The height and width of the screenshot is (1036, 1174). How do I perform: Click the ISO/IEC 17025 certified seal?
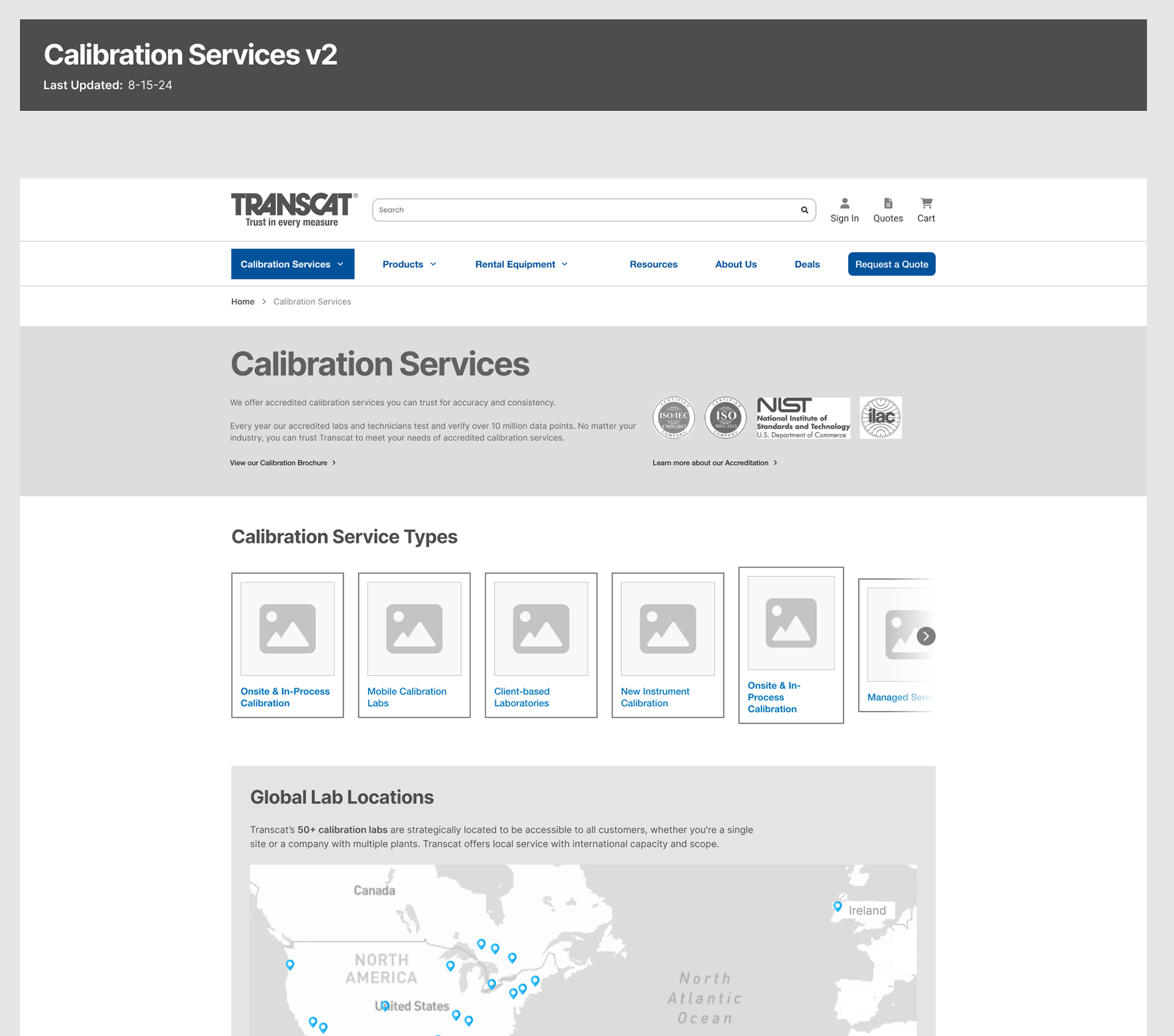coord(673,417)
